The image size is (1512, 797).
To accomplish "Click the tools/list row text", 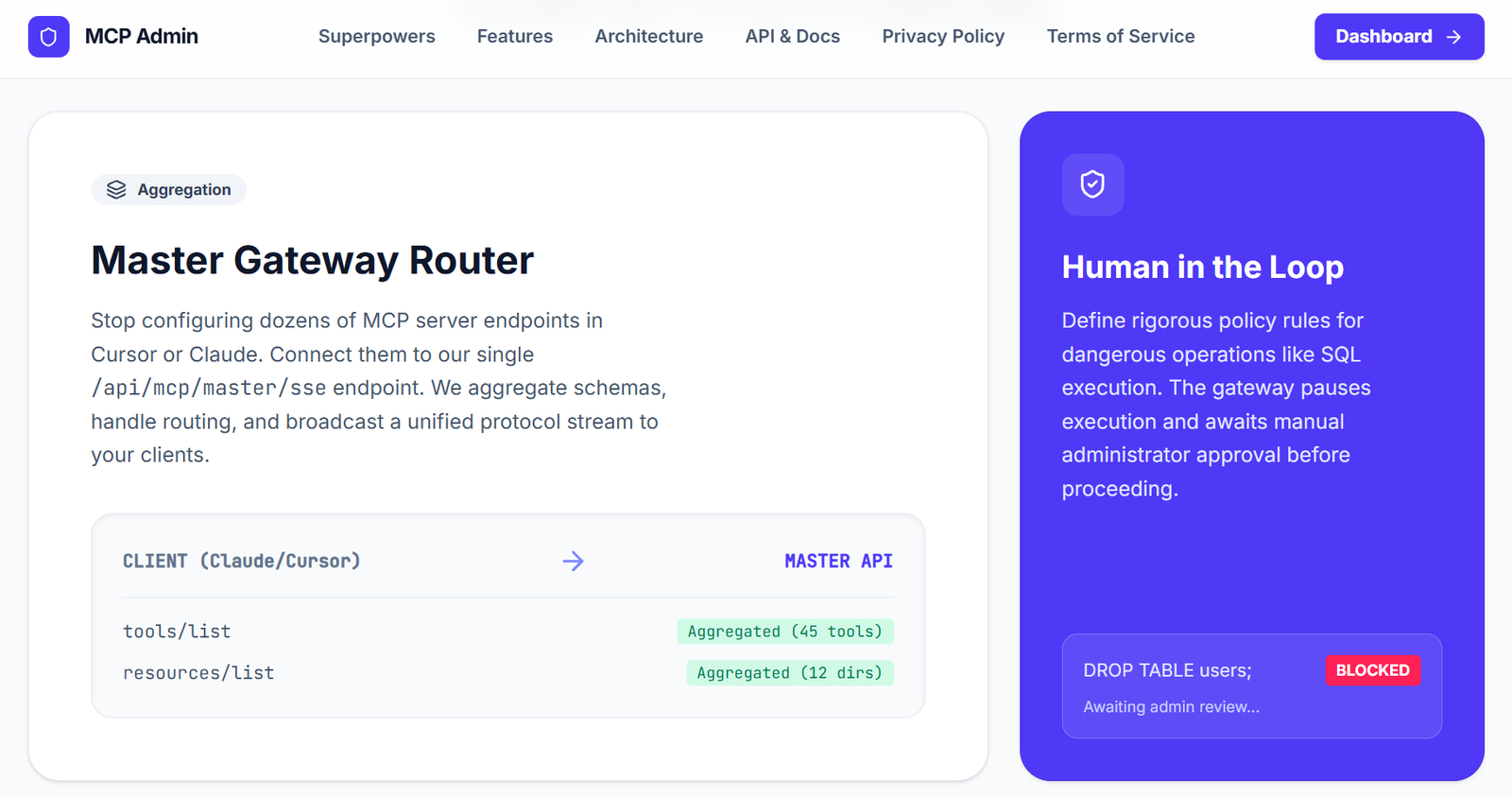I will pos(177,632).
